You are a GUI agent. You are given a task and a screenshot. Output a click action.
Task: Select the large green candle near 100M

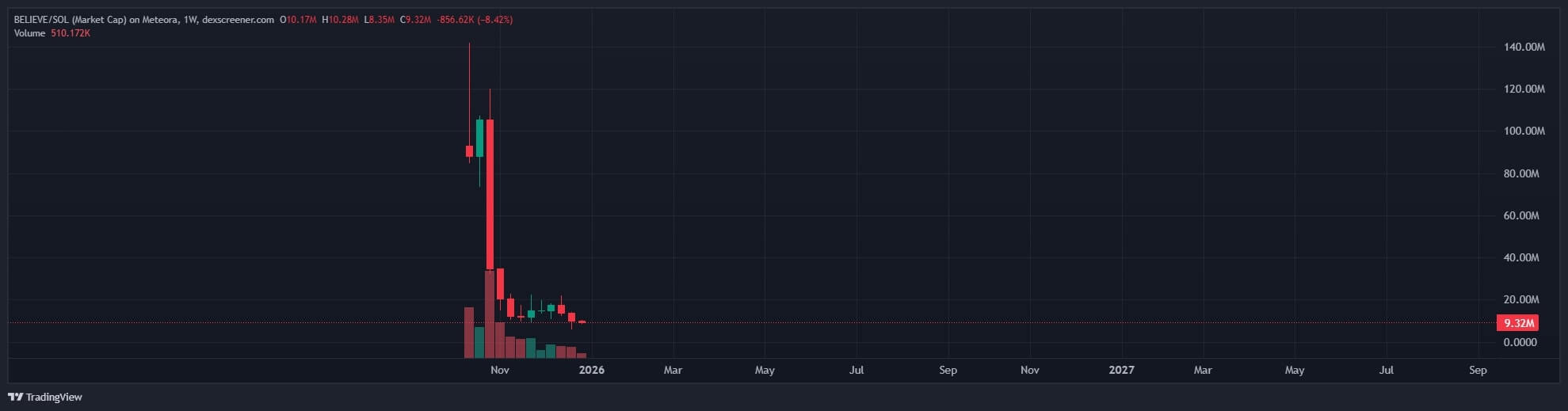point(479,138)
